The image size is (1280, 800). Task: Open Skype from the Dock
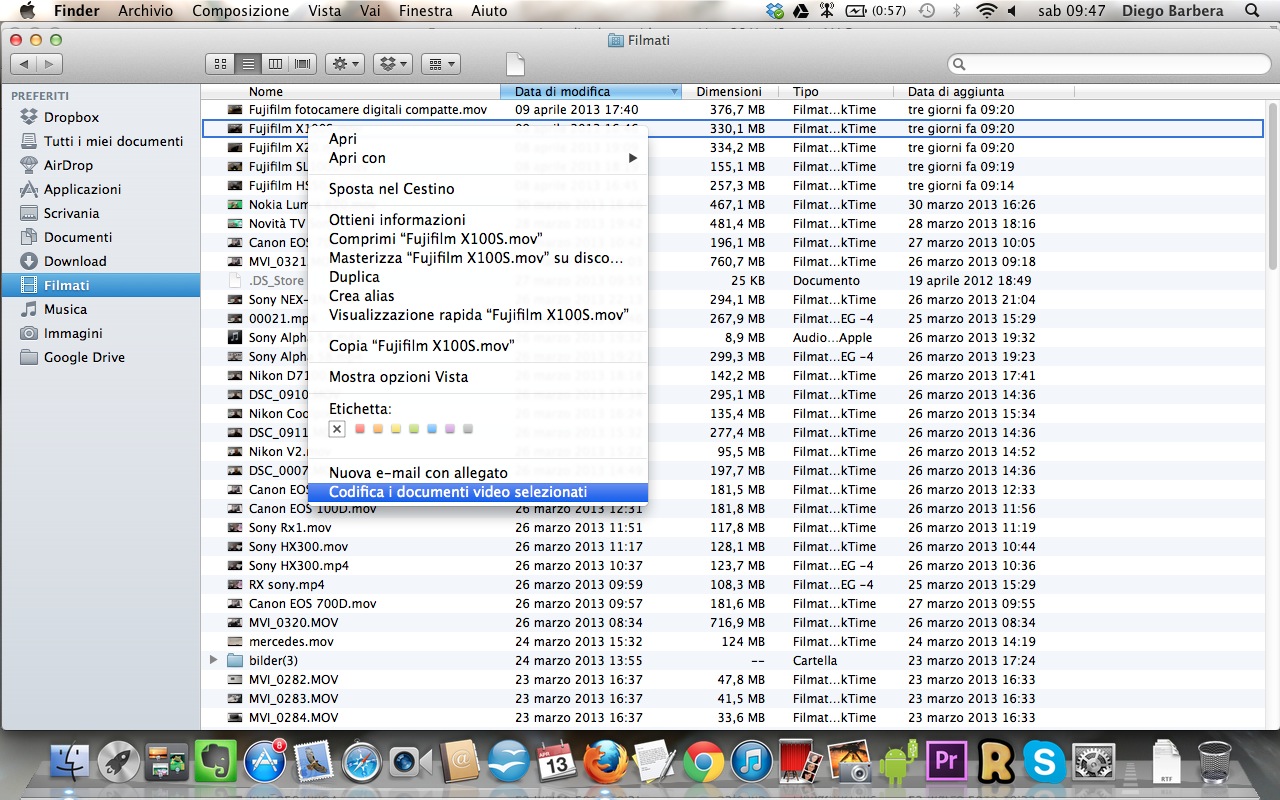tap(1045, 762)
